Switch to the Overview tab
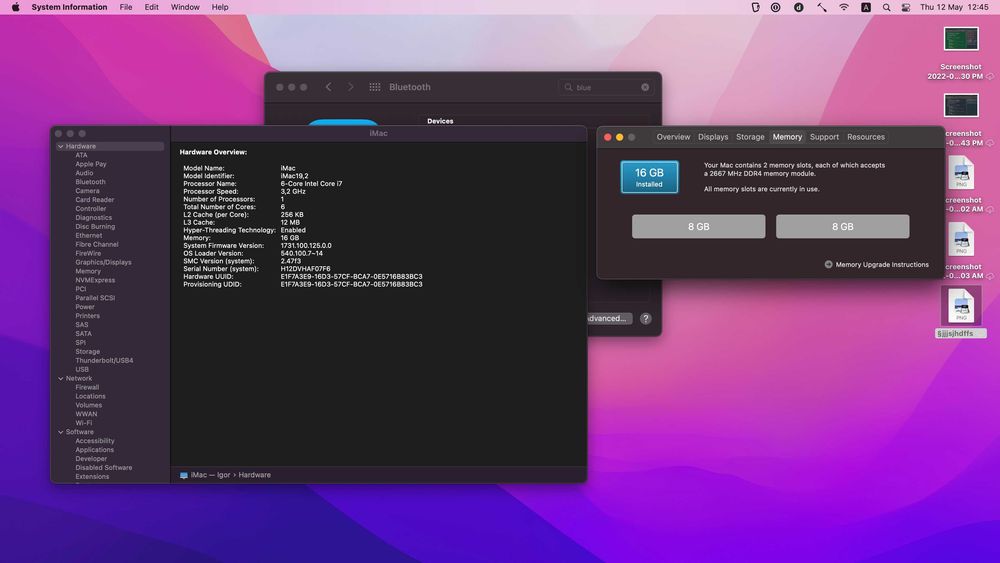The width and height of the screenshot is (1000, 563). point(673,136)
